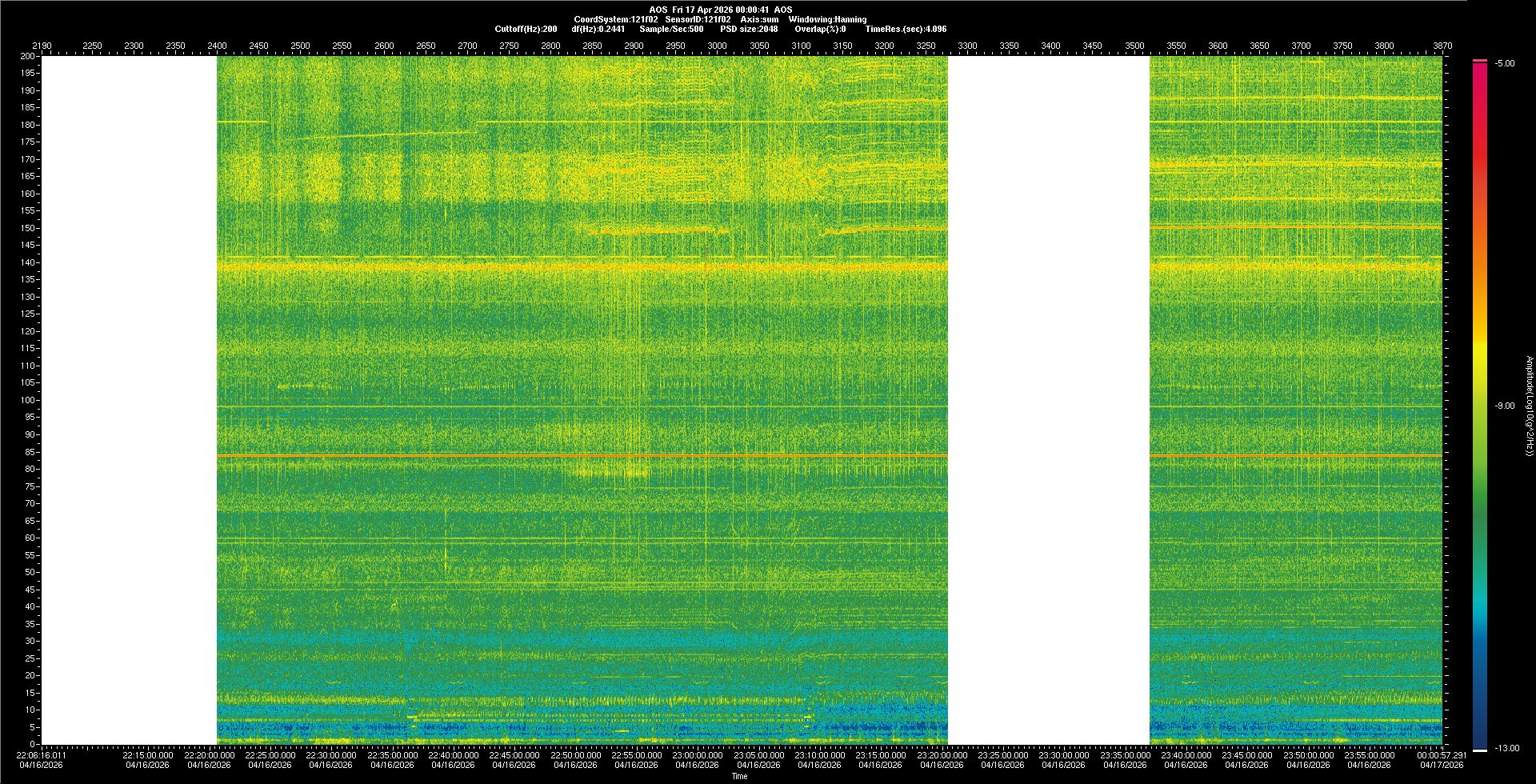Click the white data gap between 3300 and 3500

click(1049, 400)
